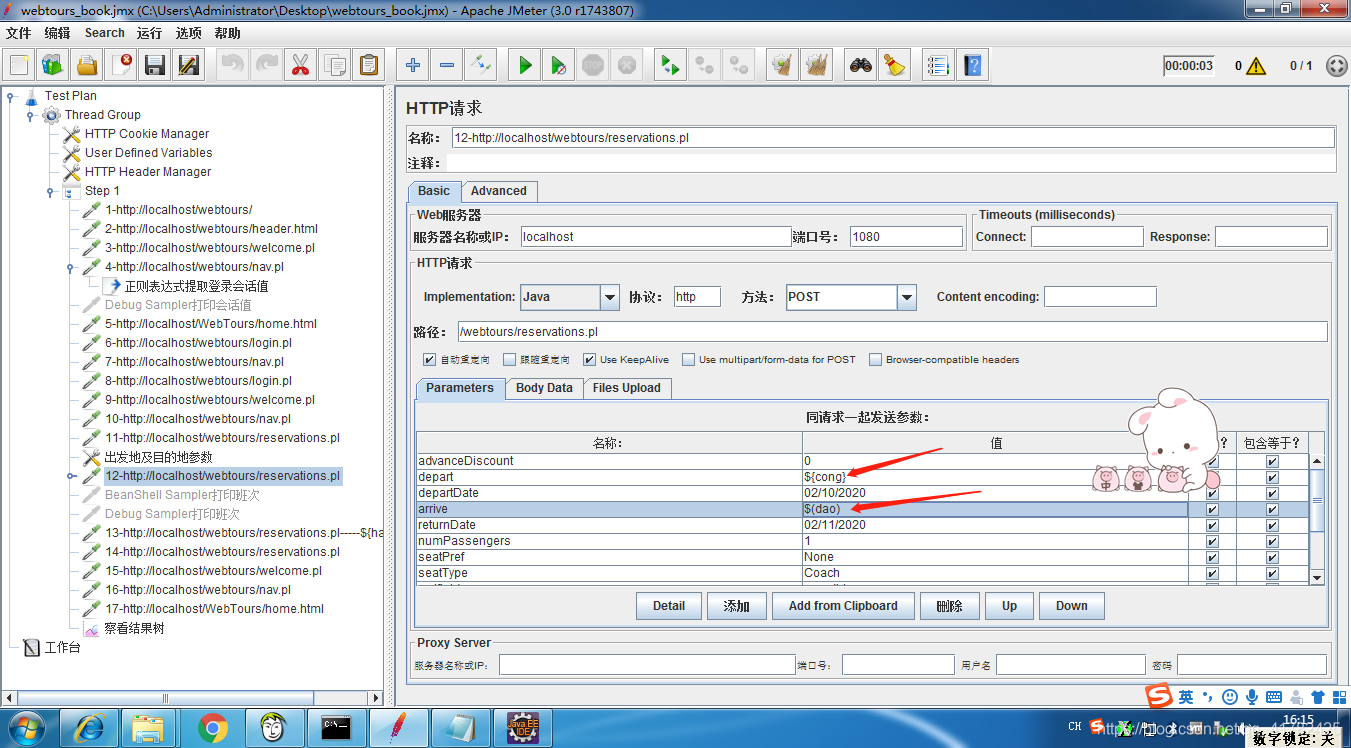Click the parameters table vertical scrollbar
Viewport: 1351px width, 748px height.
(1317, 518)
